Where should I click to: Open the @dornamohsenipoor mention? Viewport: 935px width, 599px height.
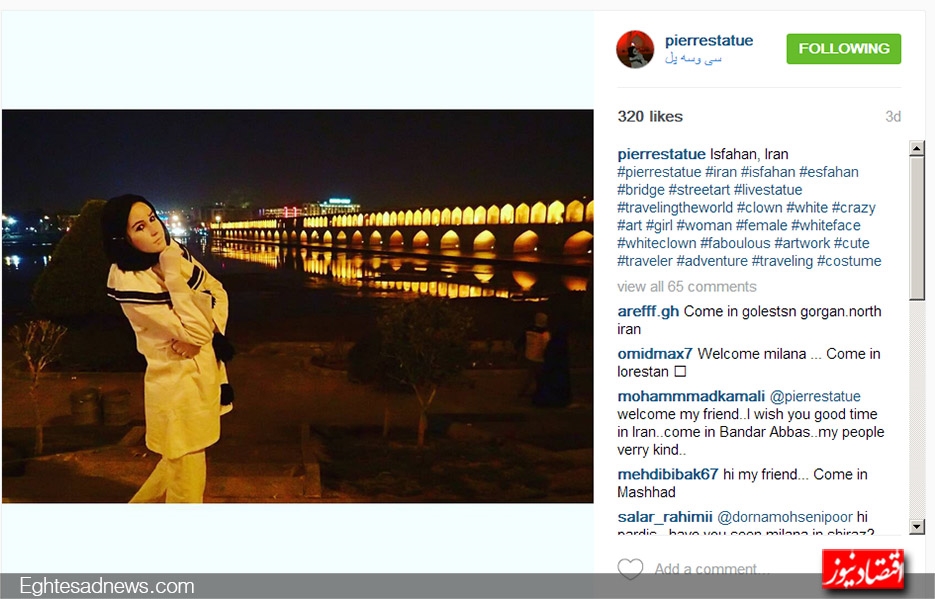coord(785,517)
